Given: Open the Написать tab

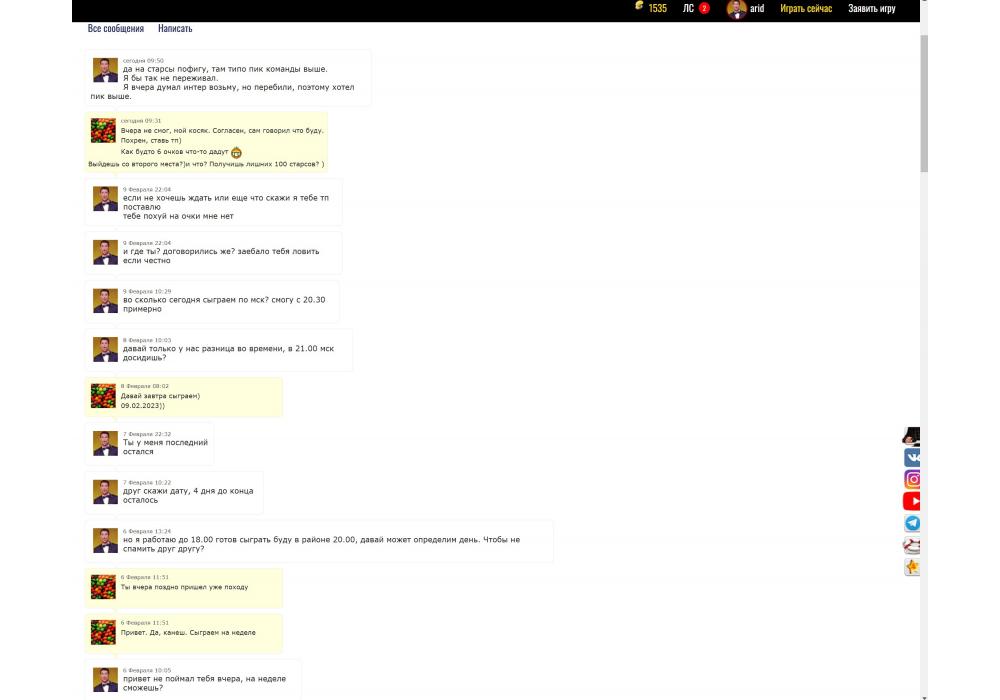Looking at the screenshot, I should click(x=175, y=29).
